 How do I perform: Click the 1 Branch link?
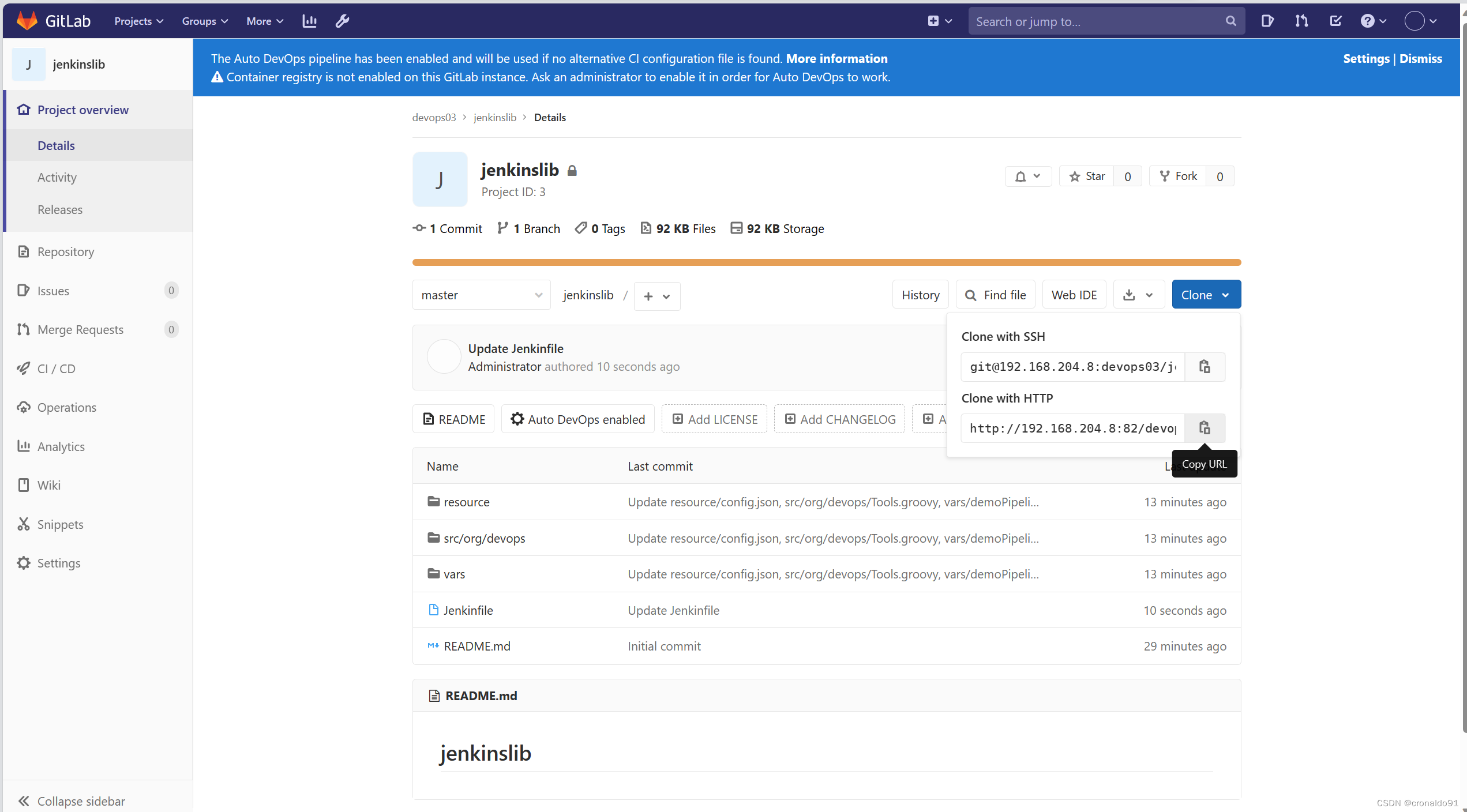click(x=528, y=228)
